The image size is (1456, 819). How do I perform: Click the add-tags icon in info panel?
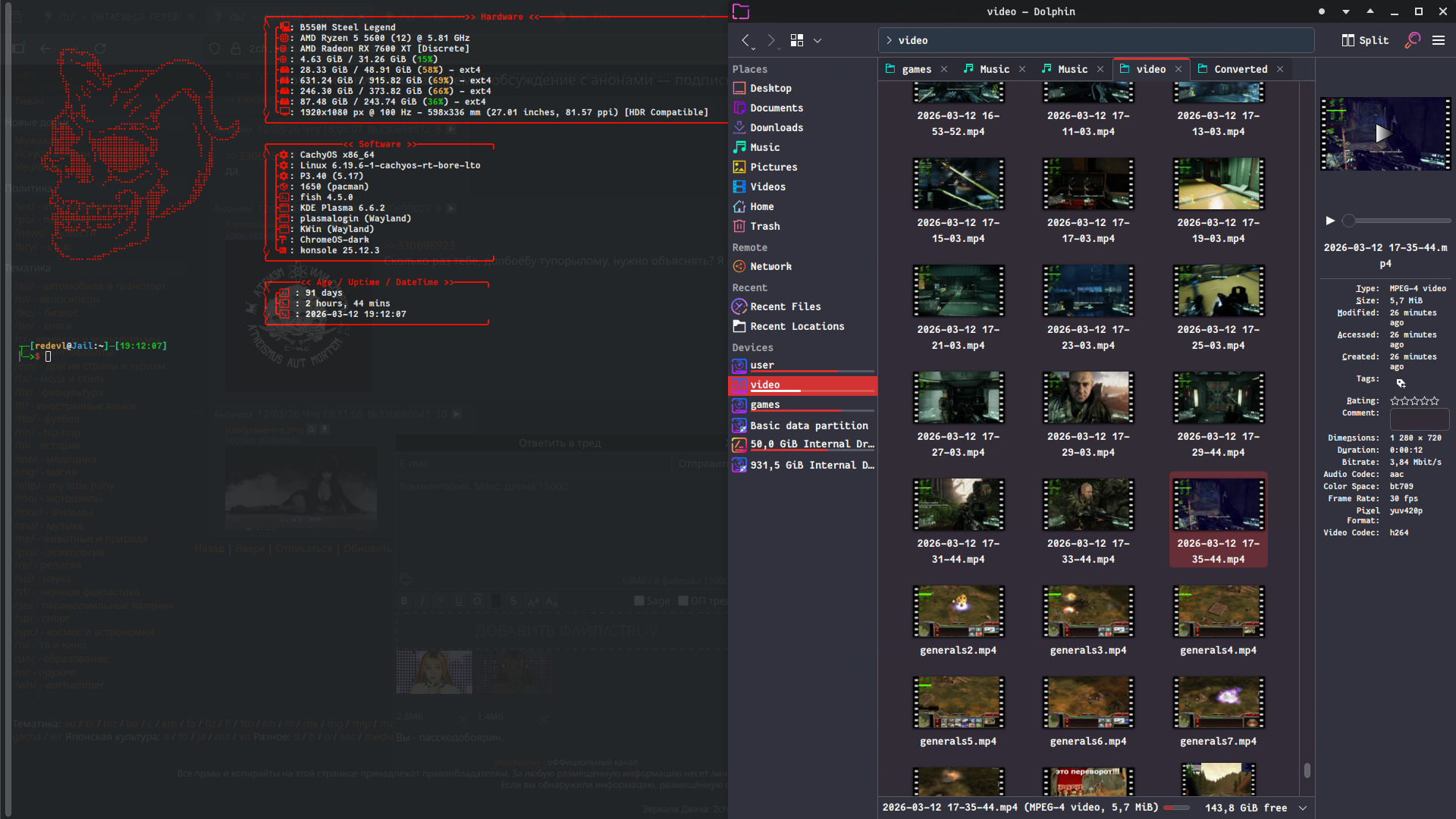(1401, 384)
